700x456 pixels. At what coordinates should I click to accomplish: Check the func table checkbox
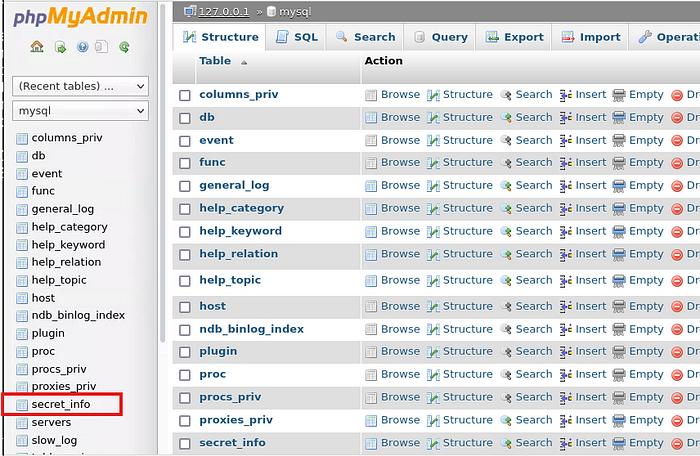[x=185, y=163]
